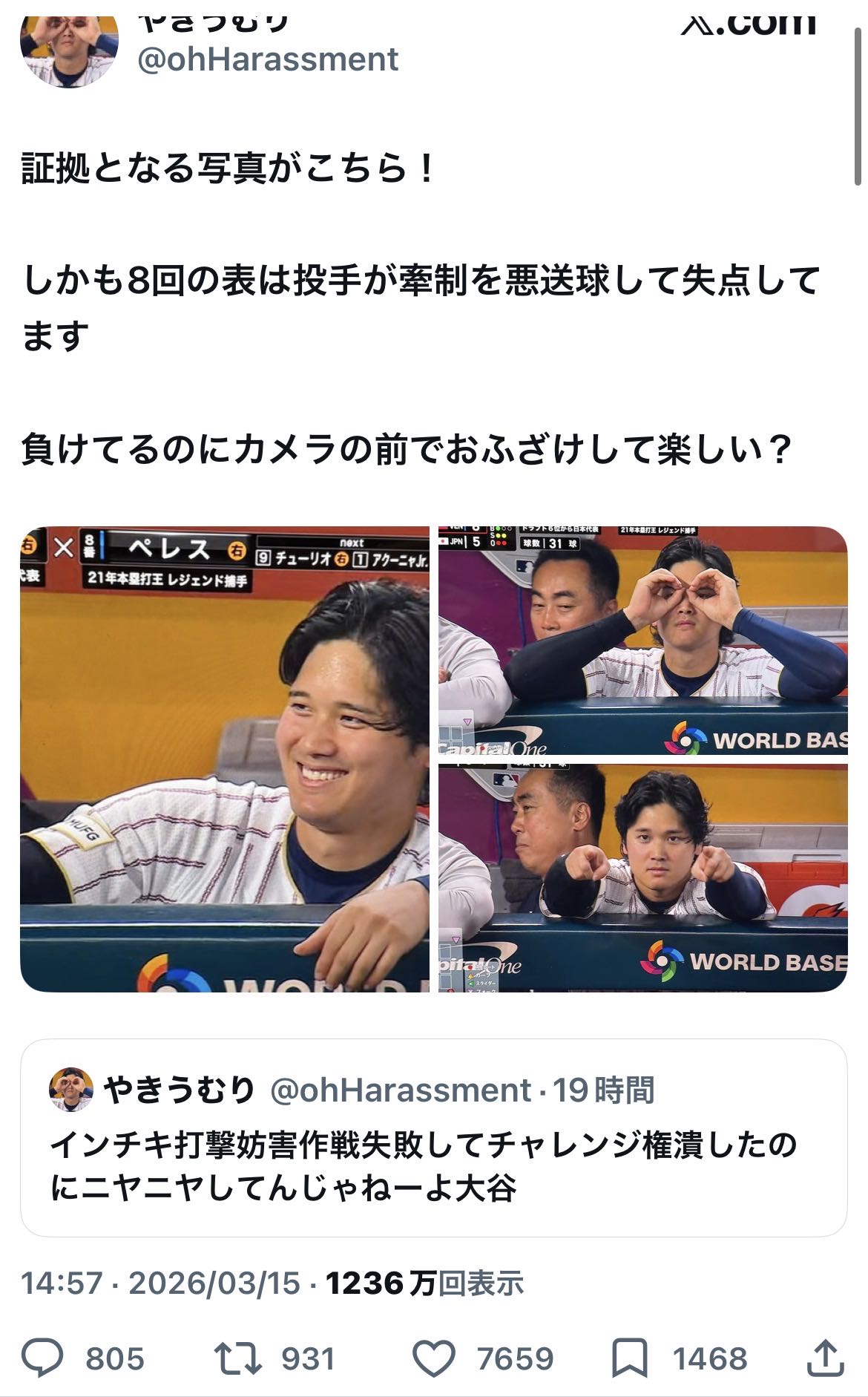
Task: Open the @ohHarassment handle at top
Action: (268, 59)
